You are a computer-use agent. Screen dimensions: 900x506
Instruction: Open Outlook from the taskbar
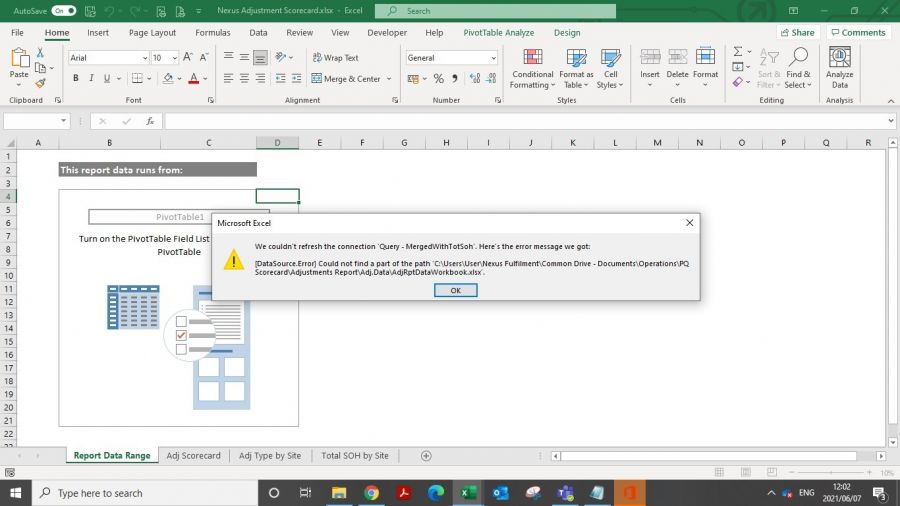tap(501, 493)
